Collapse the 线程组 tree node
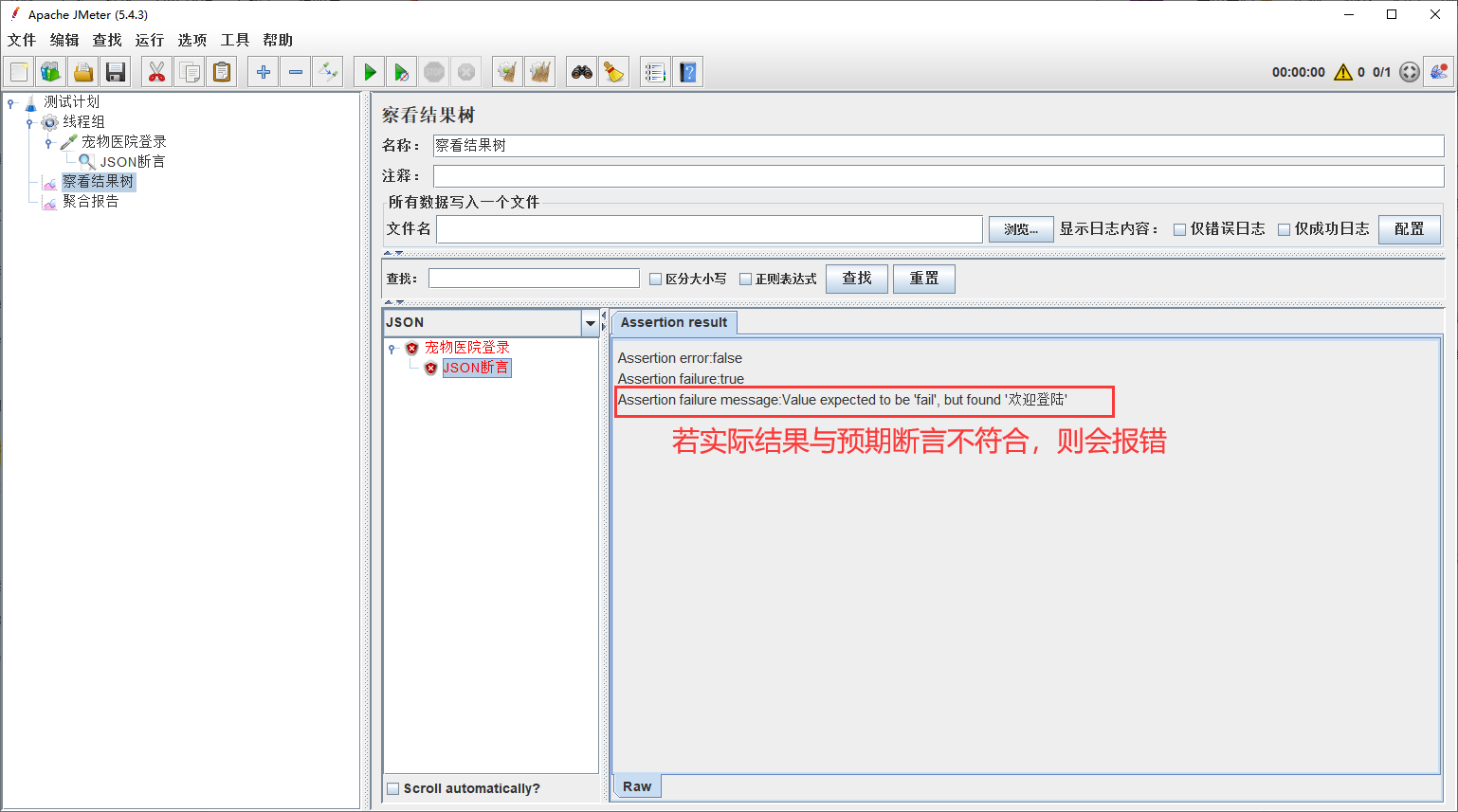 [29, 122]
